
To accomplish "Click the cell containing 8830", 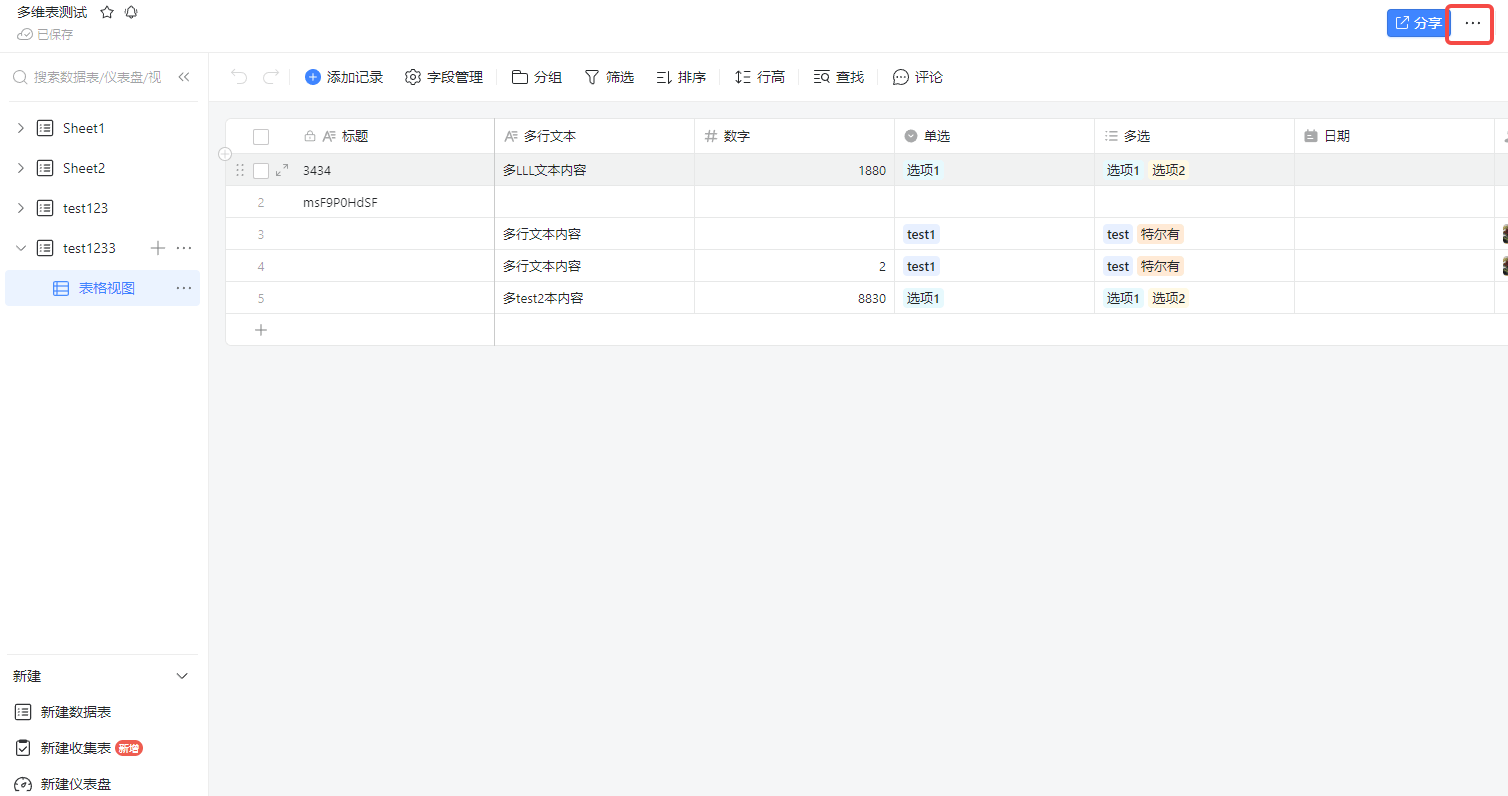I will pos(795,298).
